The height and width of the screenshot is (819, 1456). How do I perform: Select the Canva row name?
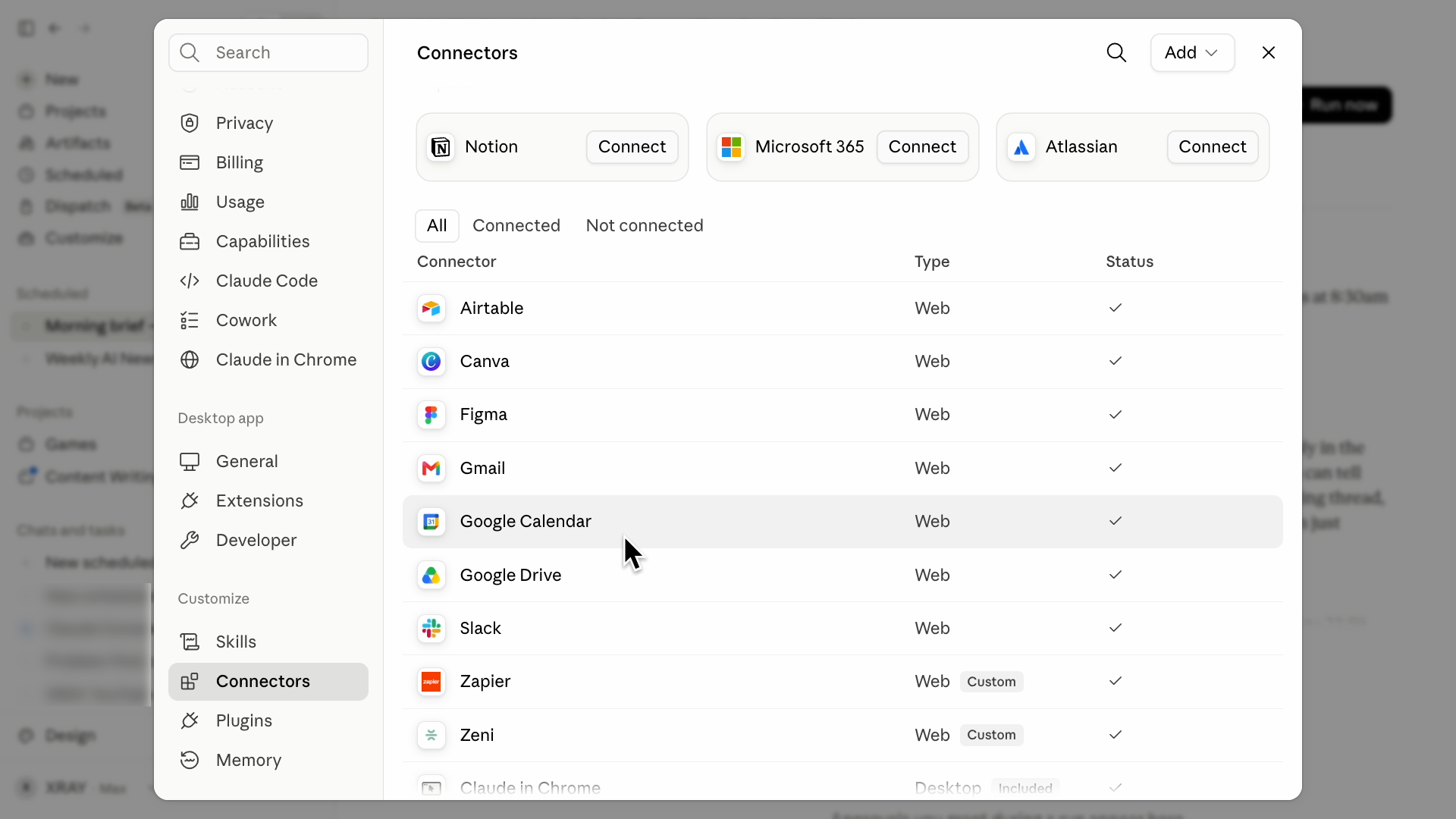[485, 362]
